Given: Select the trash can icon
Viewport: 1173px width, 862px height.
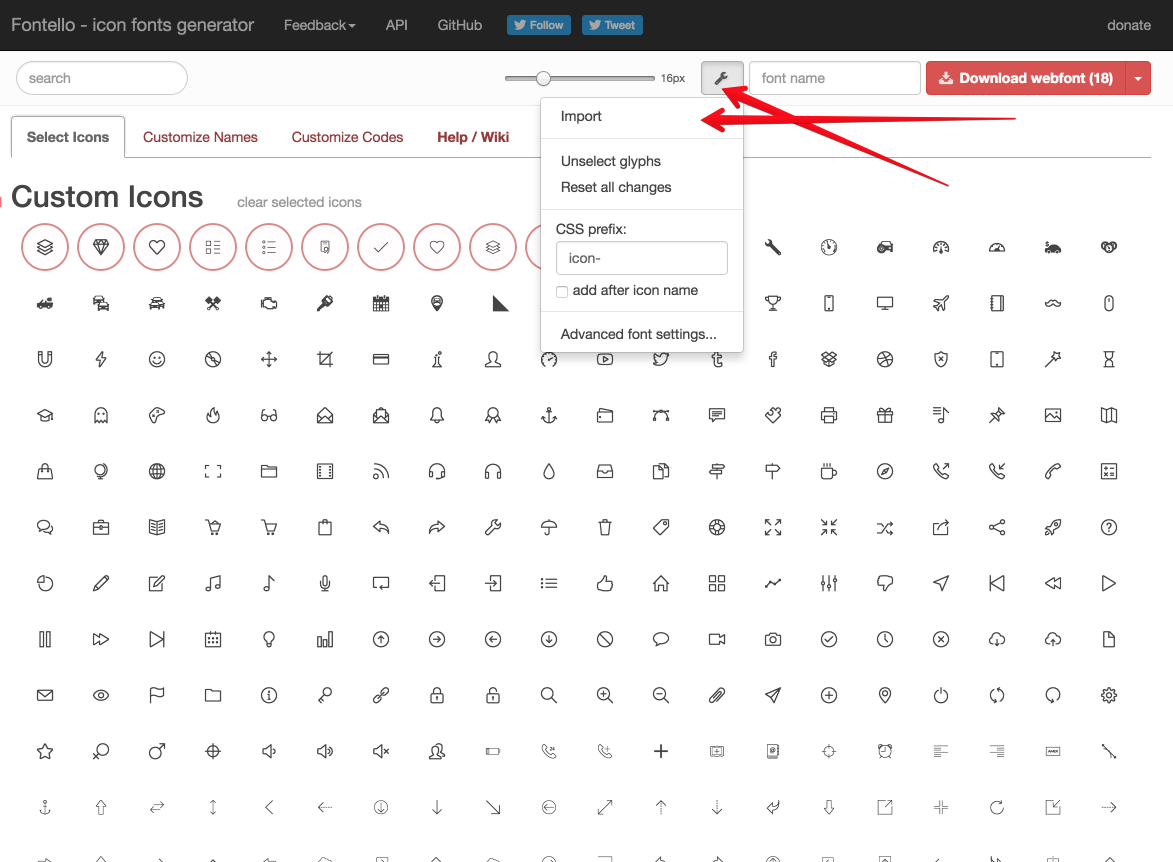Looking at the screenshot, I should coord(605,528).
